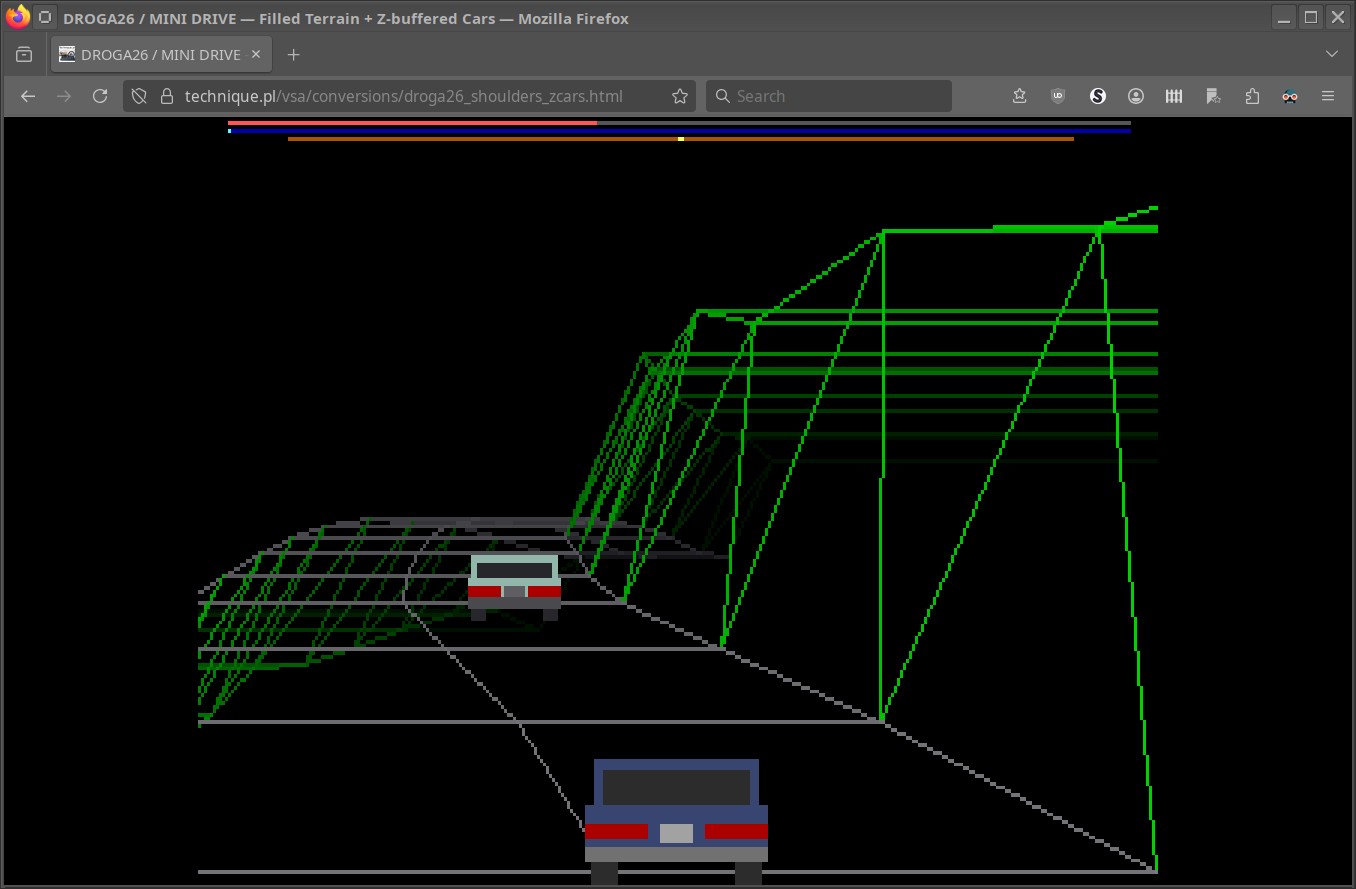
Task: Show site security lock information
Action: click(166, 96)
